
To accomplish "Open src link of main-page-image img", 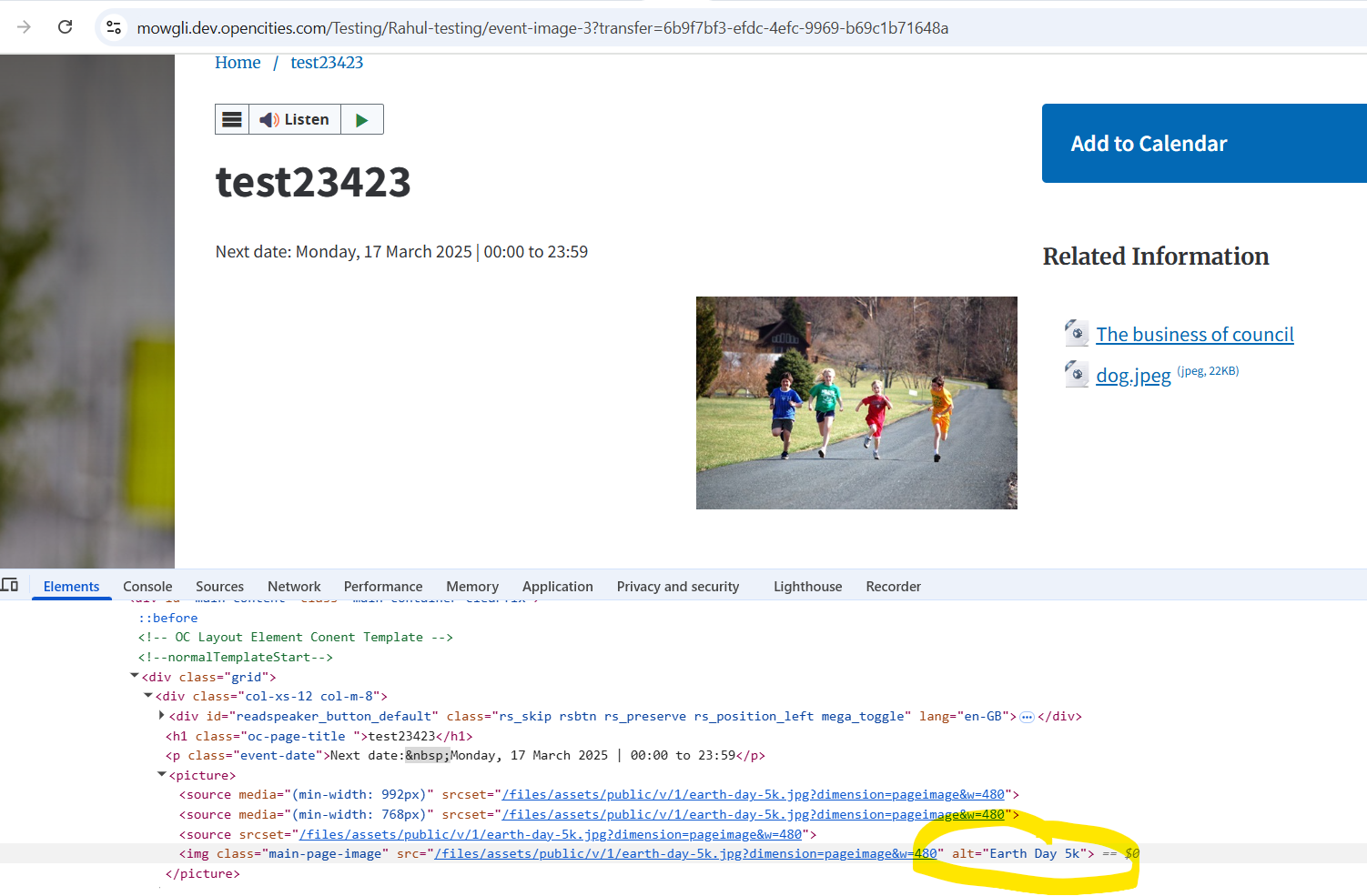I will [x=685, y=854].
